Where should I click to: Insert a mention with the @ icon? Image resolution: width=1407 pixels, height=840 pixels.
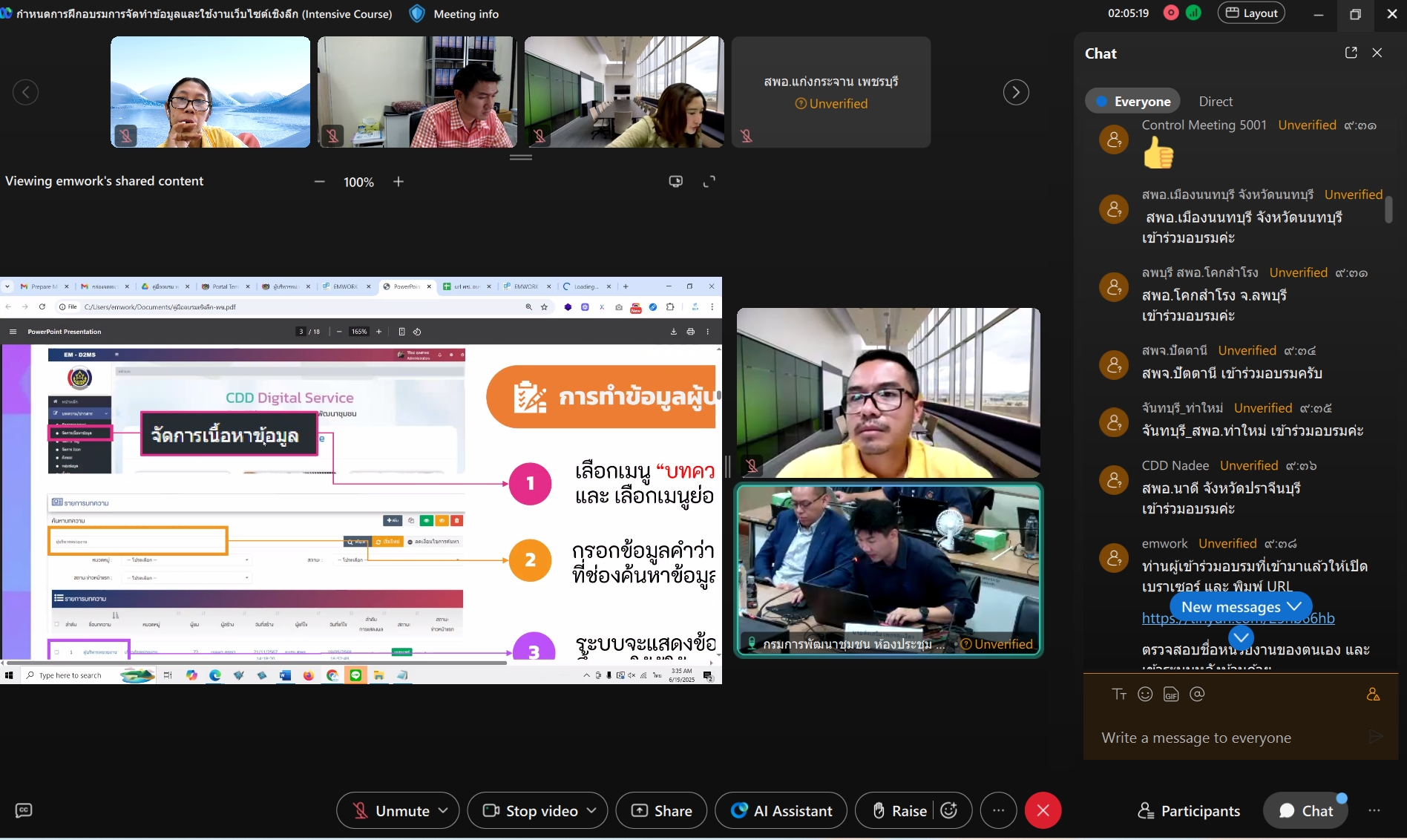click(x=1197, y=695)
